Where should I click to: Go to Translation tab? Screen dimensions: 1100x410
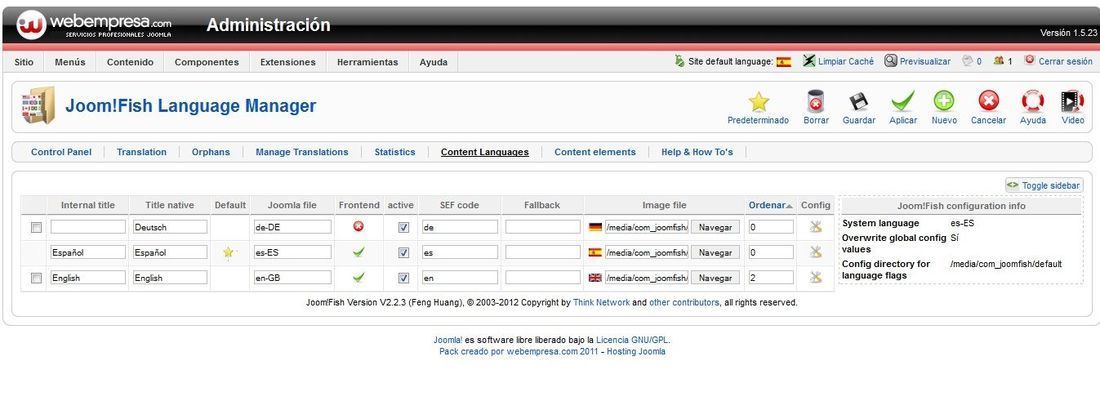pyautogui.click(x=142, y=152)
